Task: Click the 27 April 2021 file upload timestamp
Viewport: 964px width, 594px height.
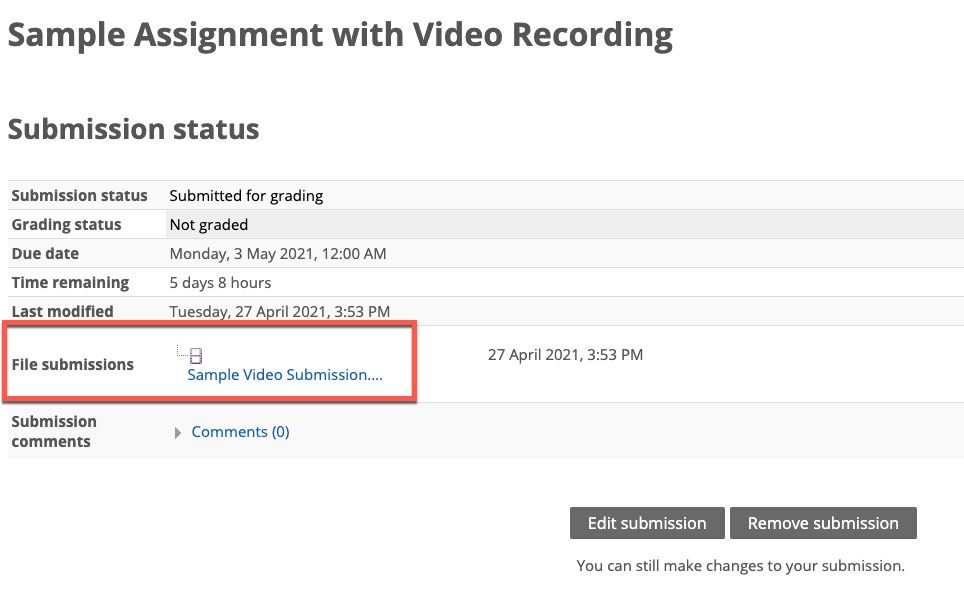Action: (x=565, y=355)
